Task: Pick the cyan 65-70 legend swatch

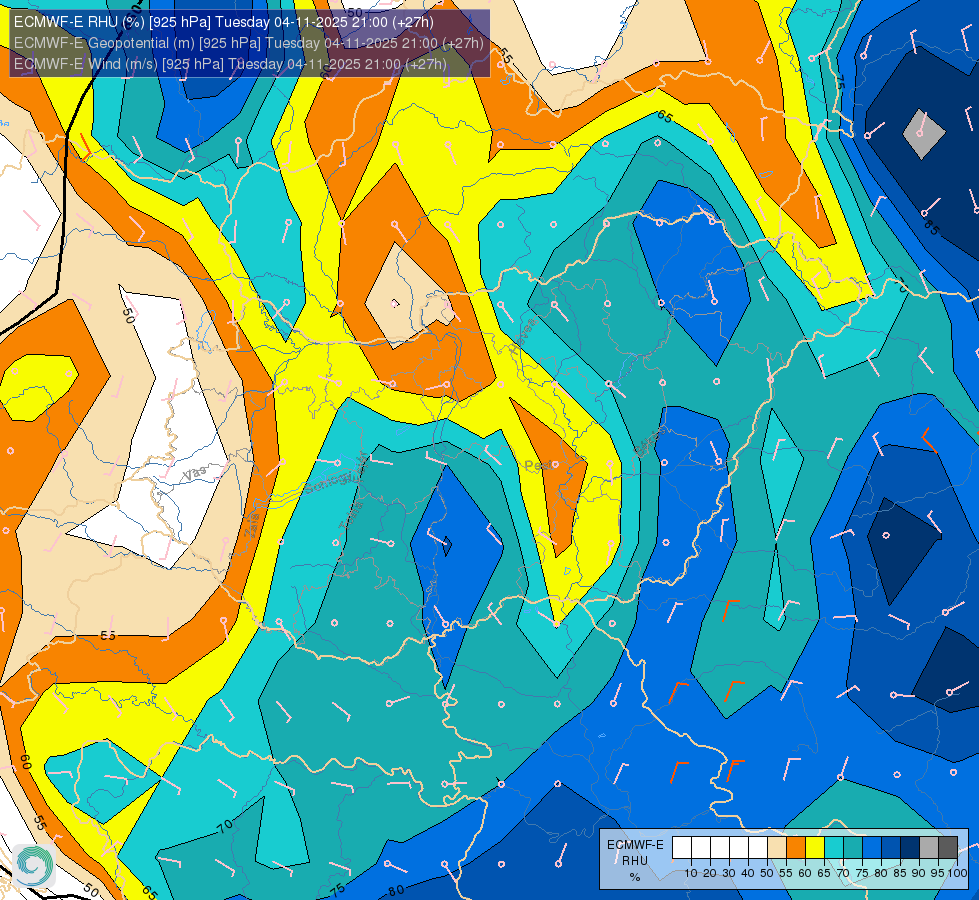Action: tap(834, 848)
